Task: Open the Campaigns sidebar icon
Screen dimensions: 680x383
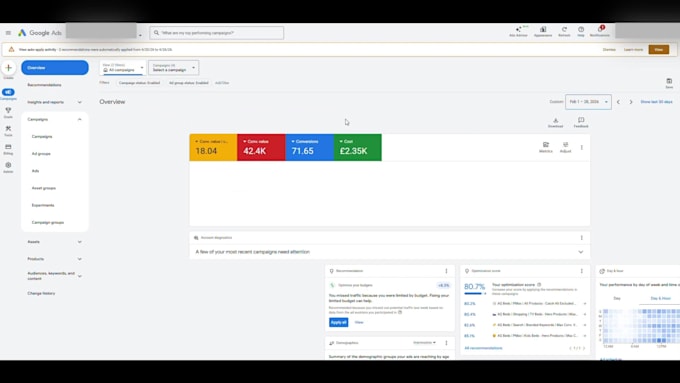Action: [8, 92]
